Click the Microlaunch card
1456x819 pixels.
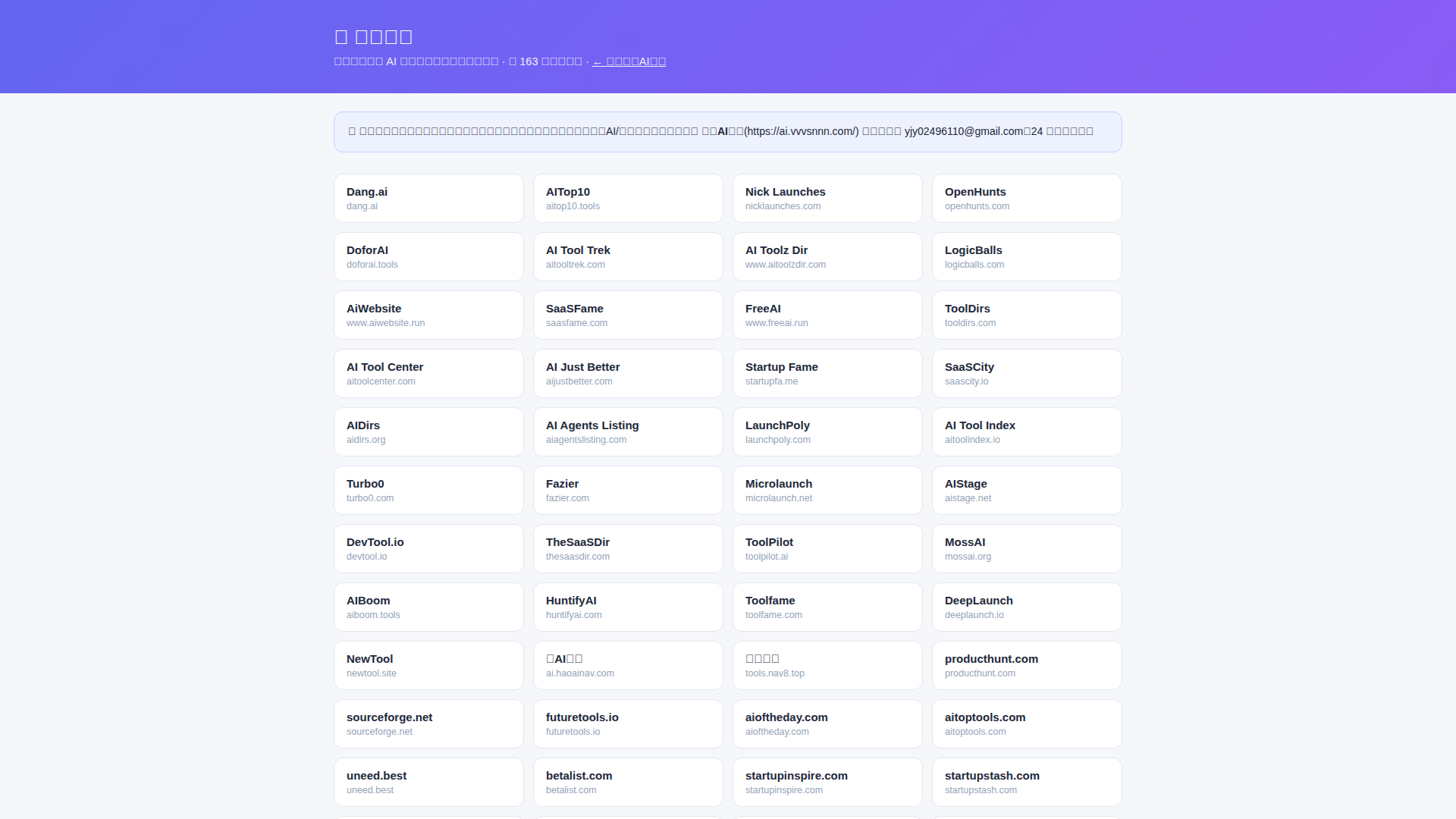tap(827, 490)
